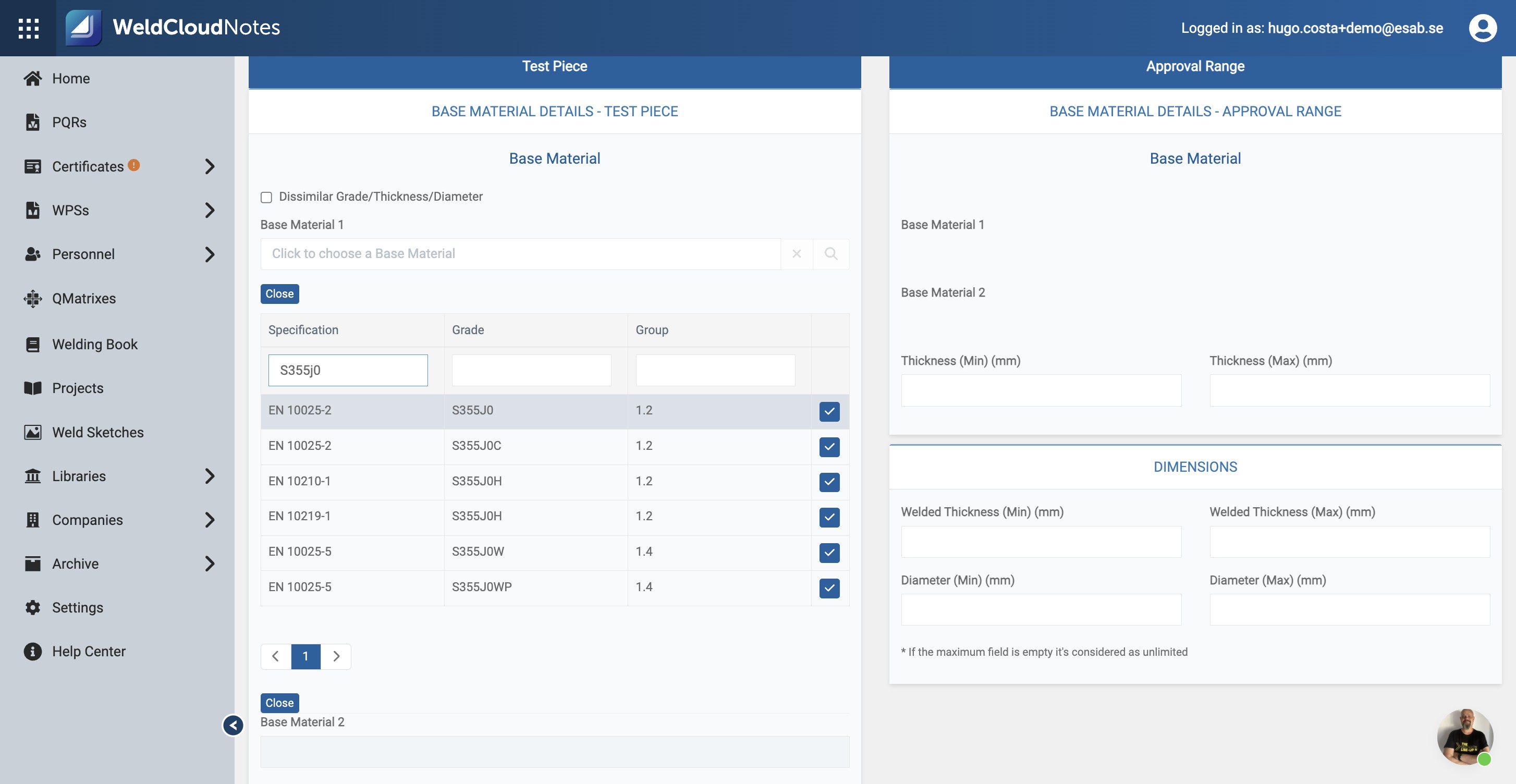Click the lower Close button below pagination

coord(279,703)
